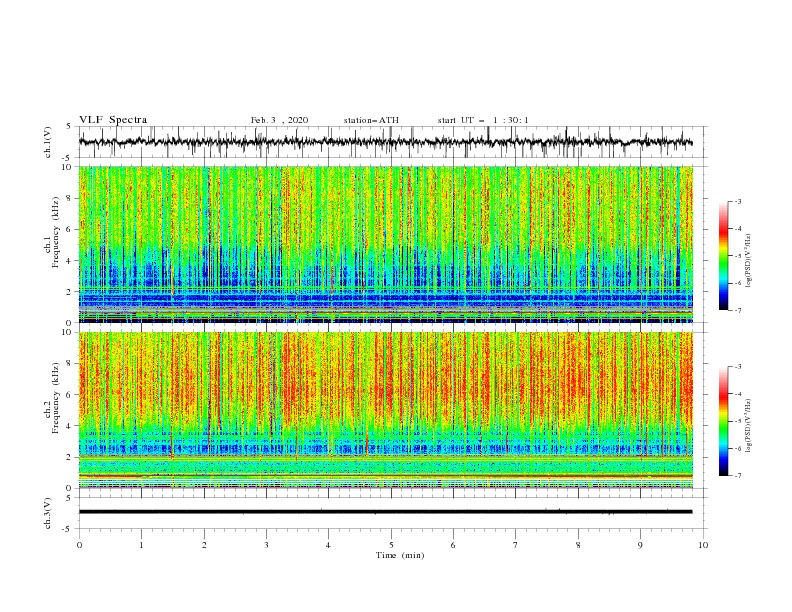Click the ch.1 voltage waveform trace
Image resolution: width=792 pixels, height=612 pixels.
[x=385, y=142]
